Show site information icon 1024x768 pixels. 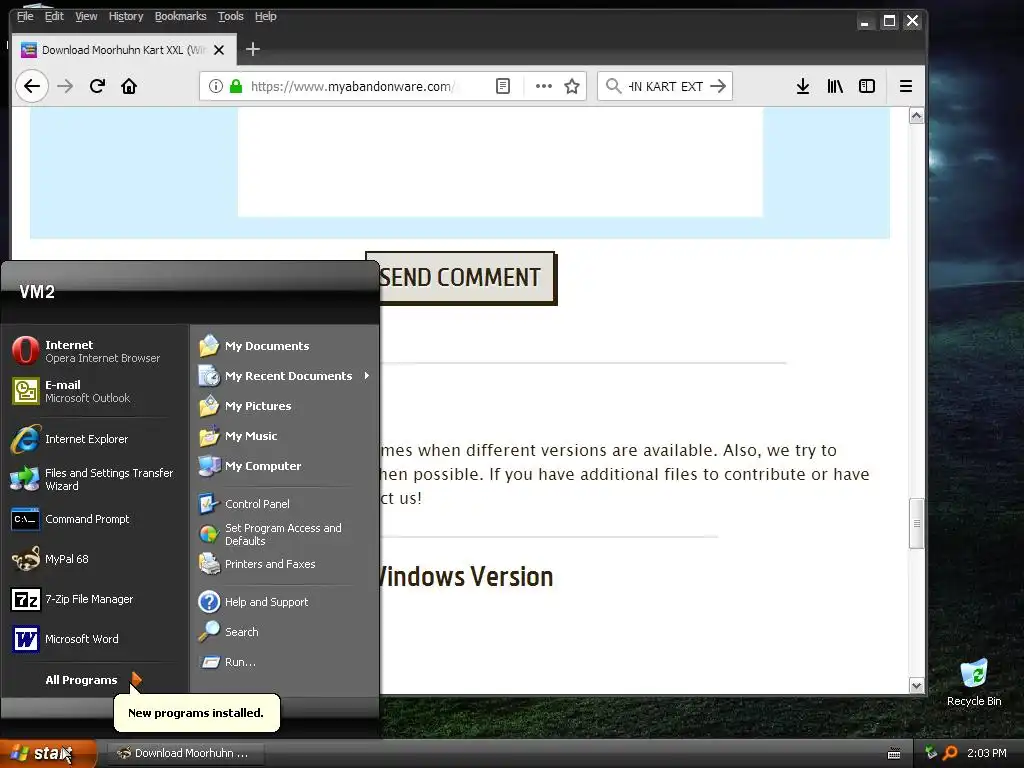point(216,86)
